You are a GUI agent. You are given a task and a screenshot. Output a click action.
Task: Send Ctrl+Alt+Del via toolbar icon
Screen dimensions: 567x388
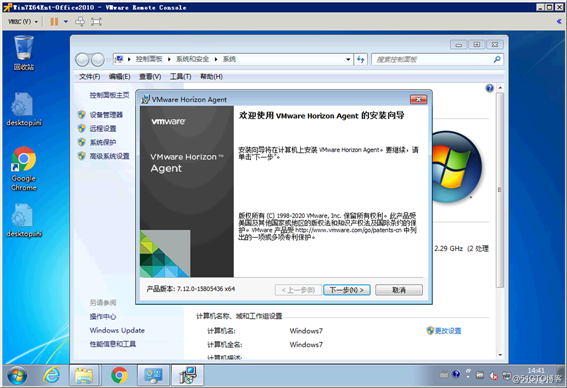click(x=80, y=22)
